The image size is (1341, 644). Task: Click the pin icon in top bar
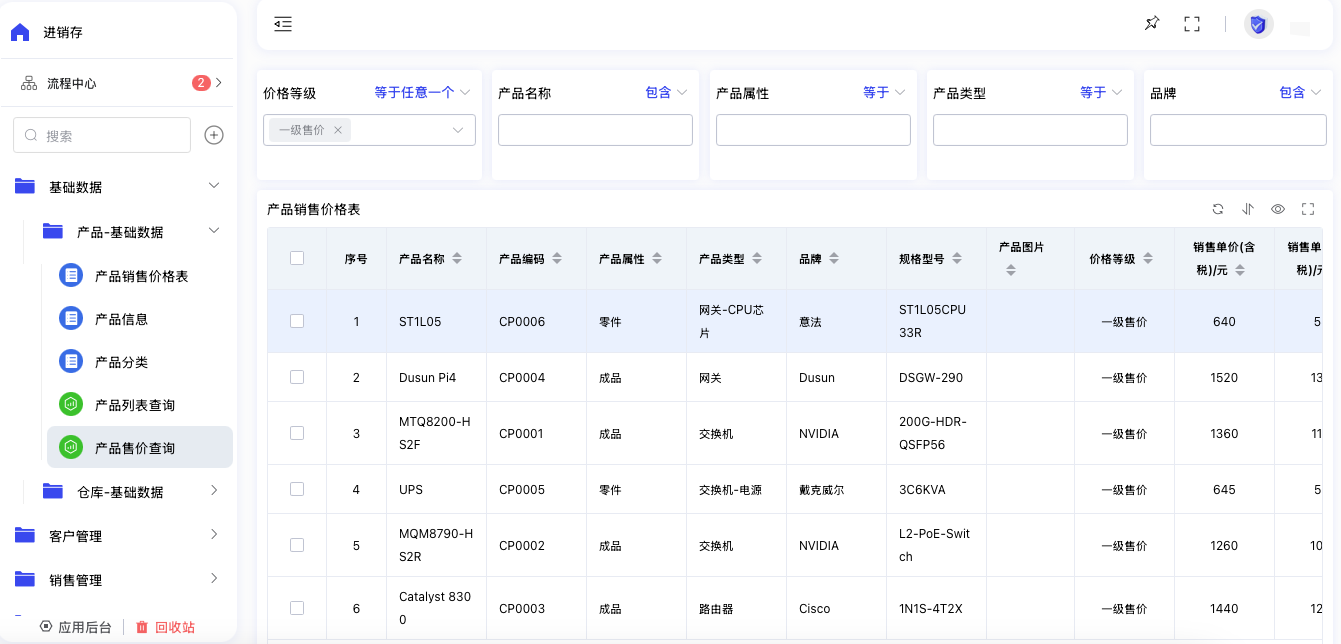pyautogui.click(x=1152, y=24)
